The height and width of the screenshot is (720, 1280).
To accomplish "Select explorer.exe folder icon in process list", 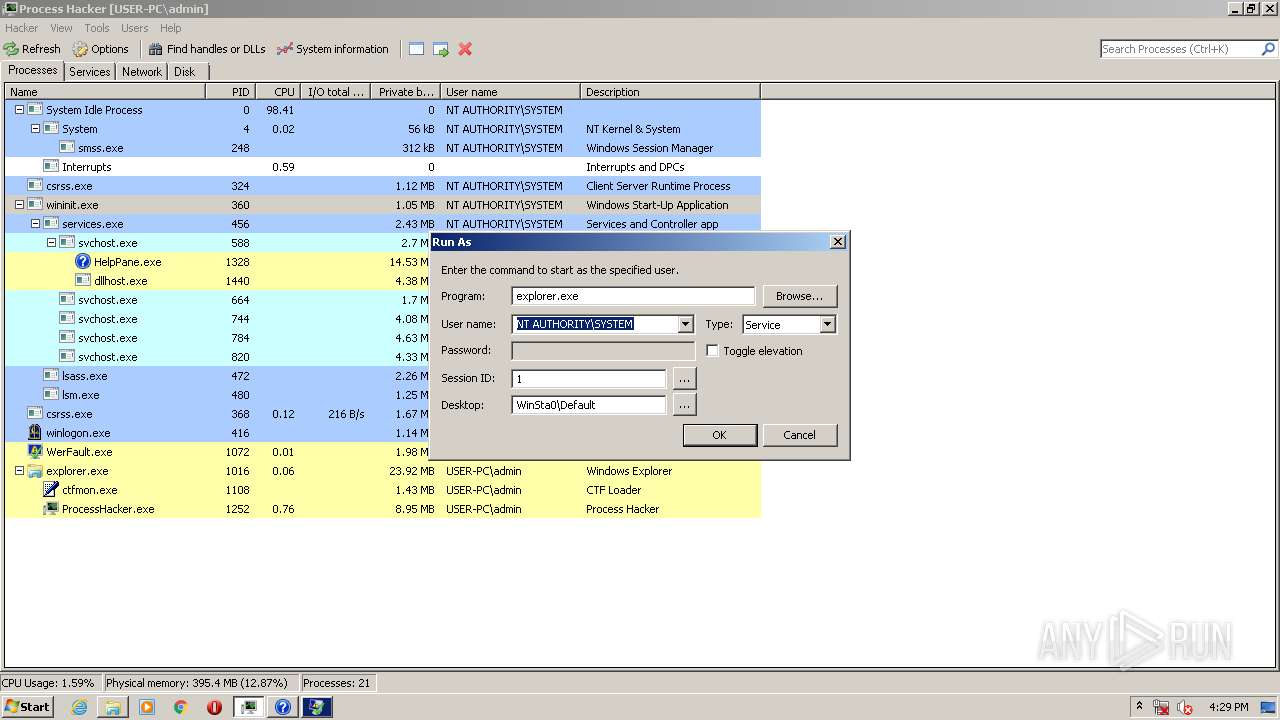I will coord(35,471).
